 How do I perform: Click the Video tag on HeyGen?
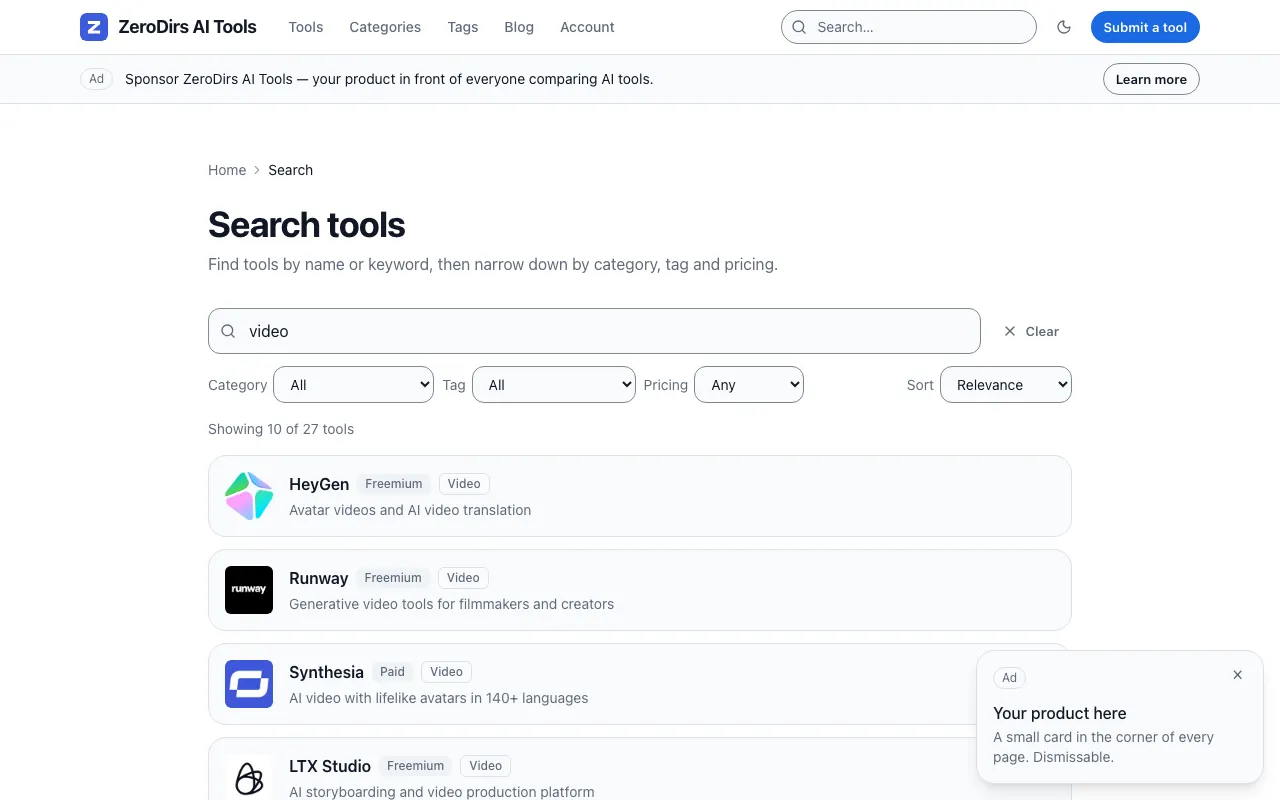[x=464, y=484]
